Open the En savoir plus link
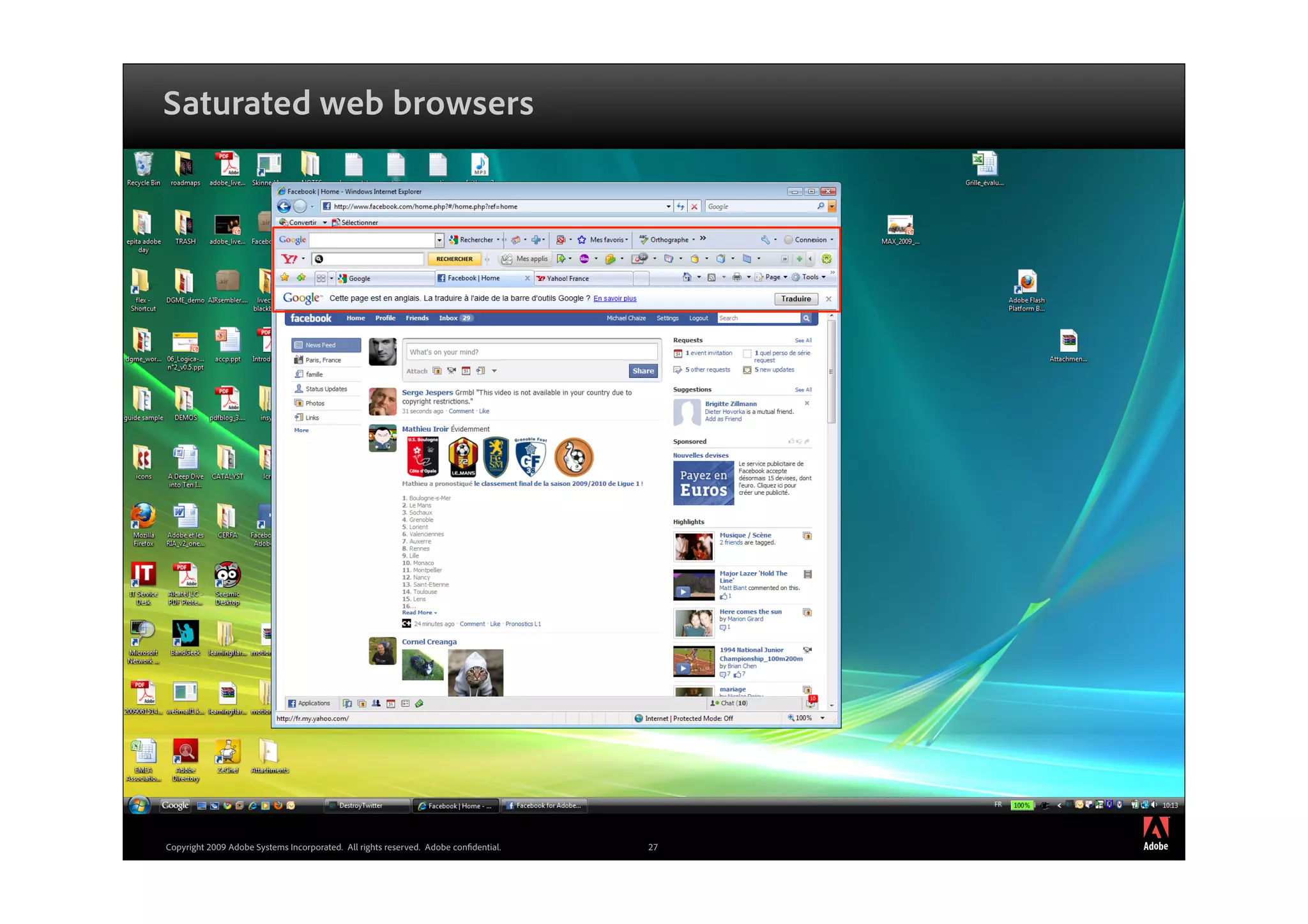Image resolution: width=1308 pixels, height=924 pixels. click(614, 298)
